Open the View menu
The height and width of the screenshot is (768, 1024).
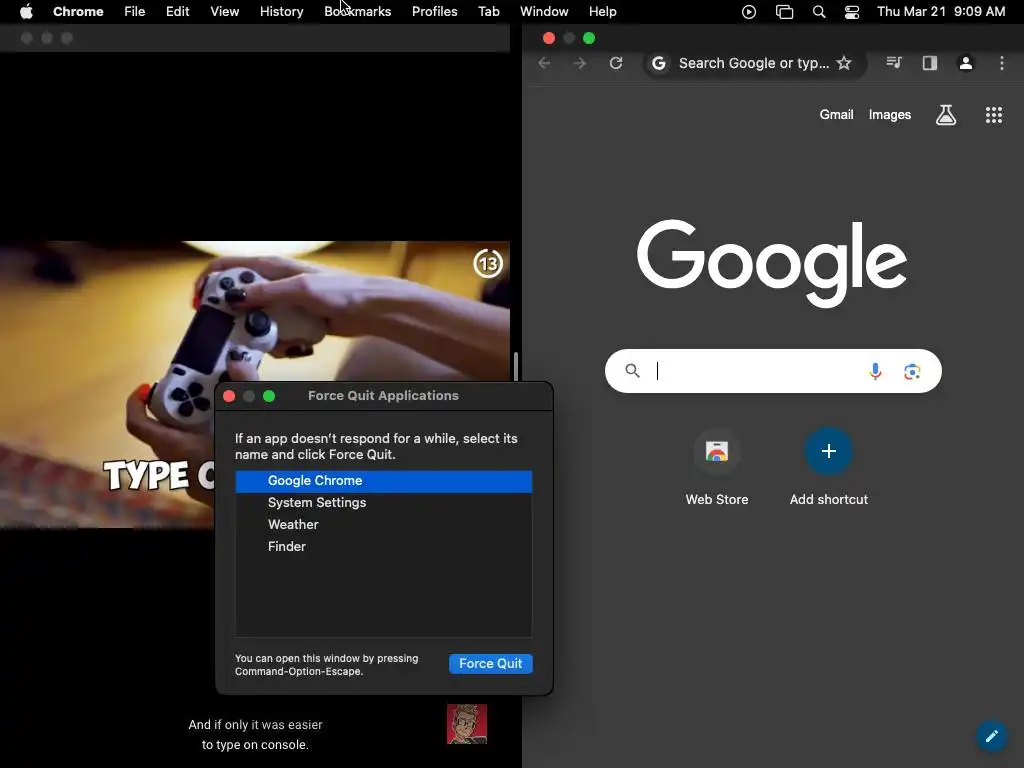(x=224, y=11)
